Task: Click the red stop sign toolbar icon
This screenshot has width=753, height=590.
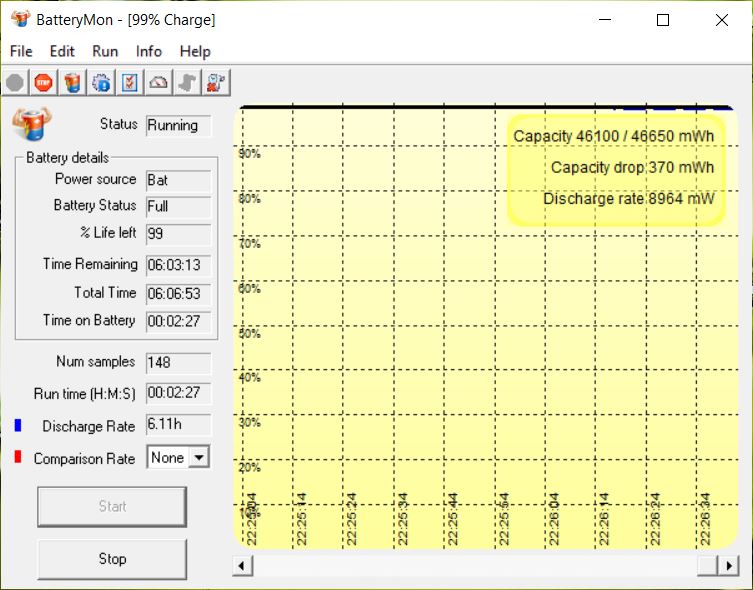Action: point(43,83)
